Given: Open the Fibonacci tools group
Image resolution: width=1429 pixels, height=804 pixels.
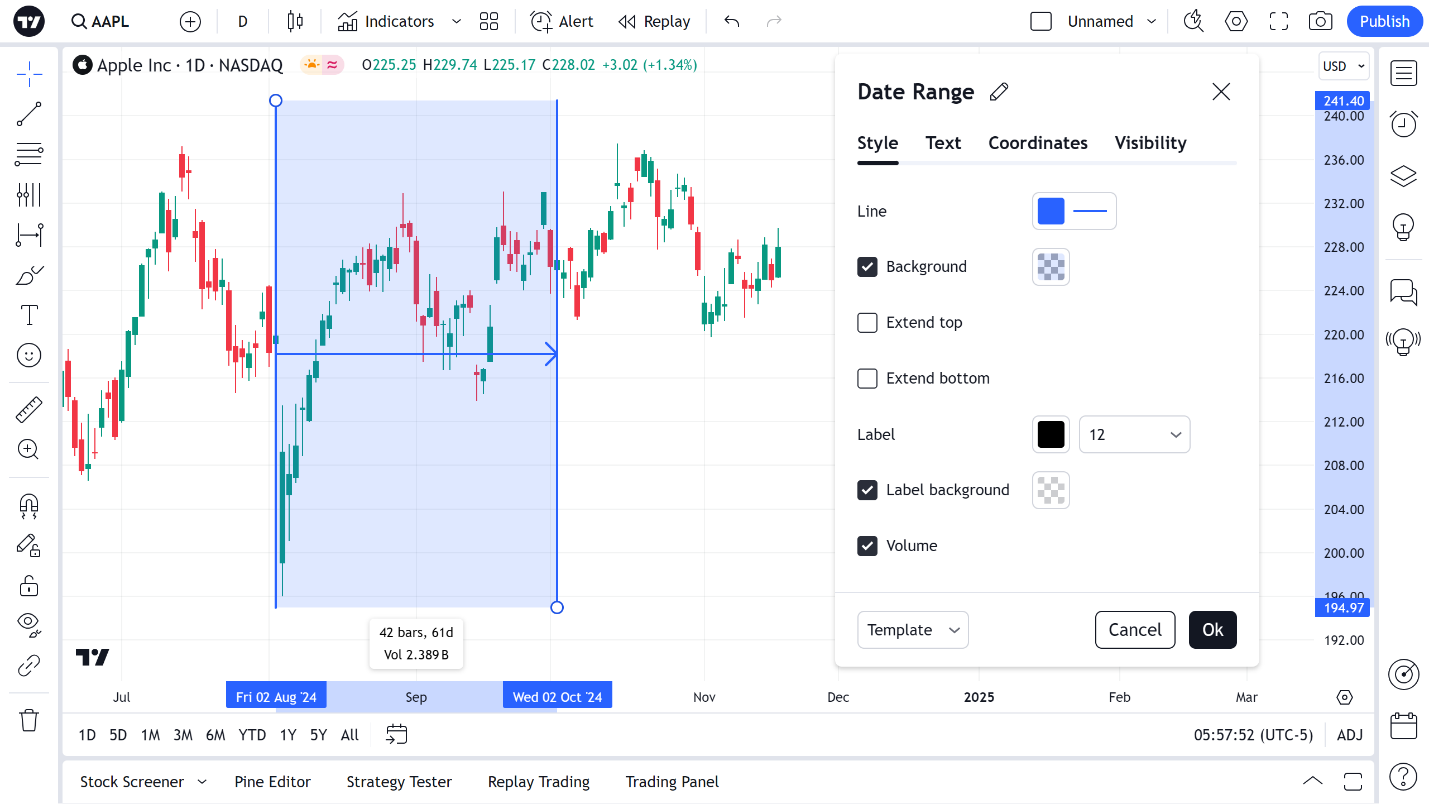Looking at the screenshot, I should pos(29,155).
